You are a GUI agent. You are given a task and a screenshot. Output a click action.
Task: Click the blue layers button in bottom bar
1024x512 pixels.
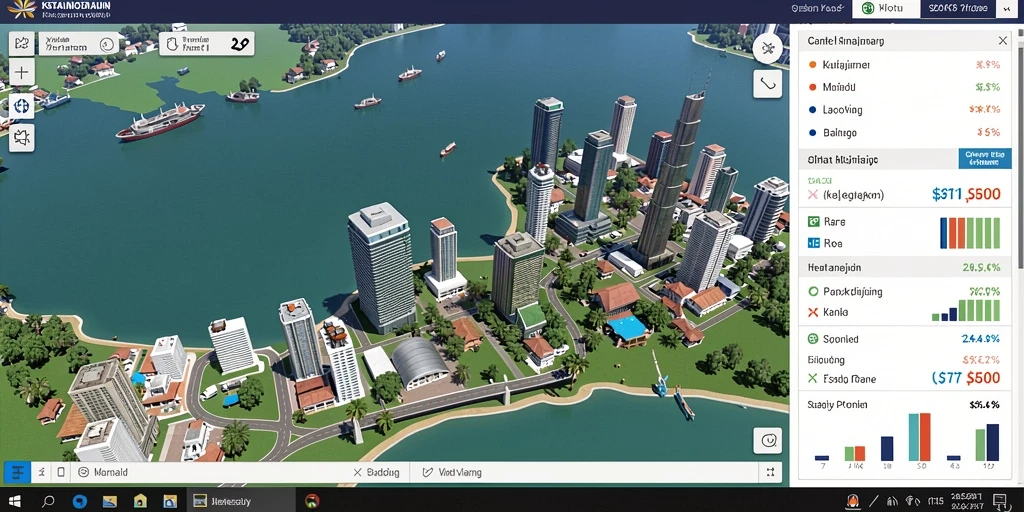(17, 472)
